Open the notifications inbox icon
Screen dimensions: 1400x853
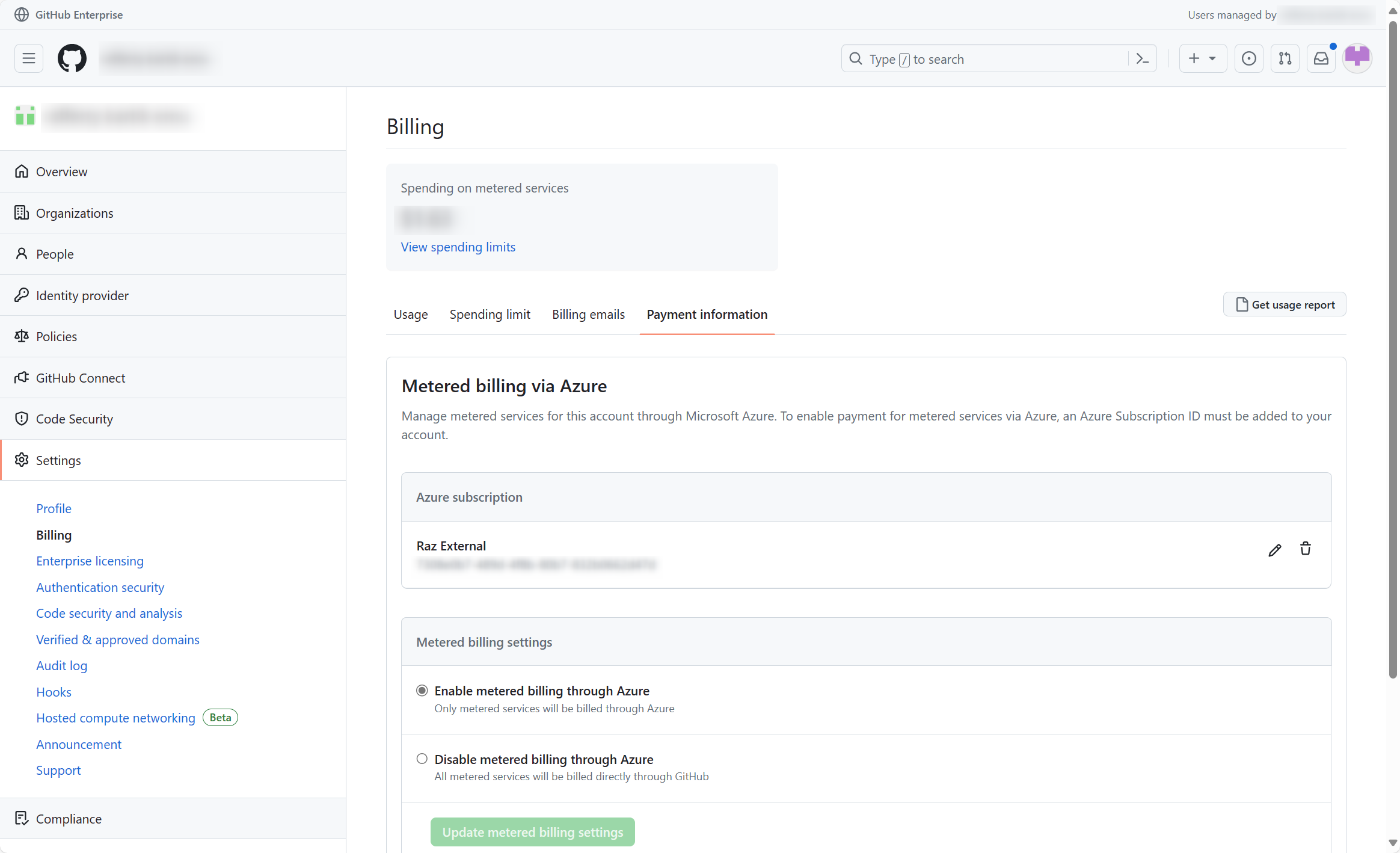[x=1321, y=58]
